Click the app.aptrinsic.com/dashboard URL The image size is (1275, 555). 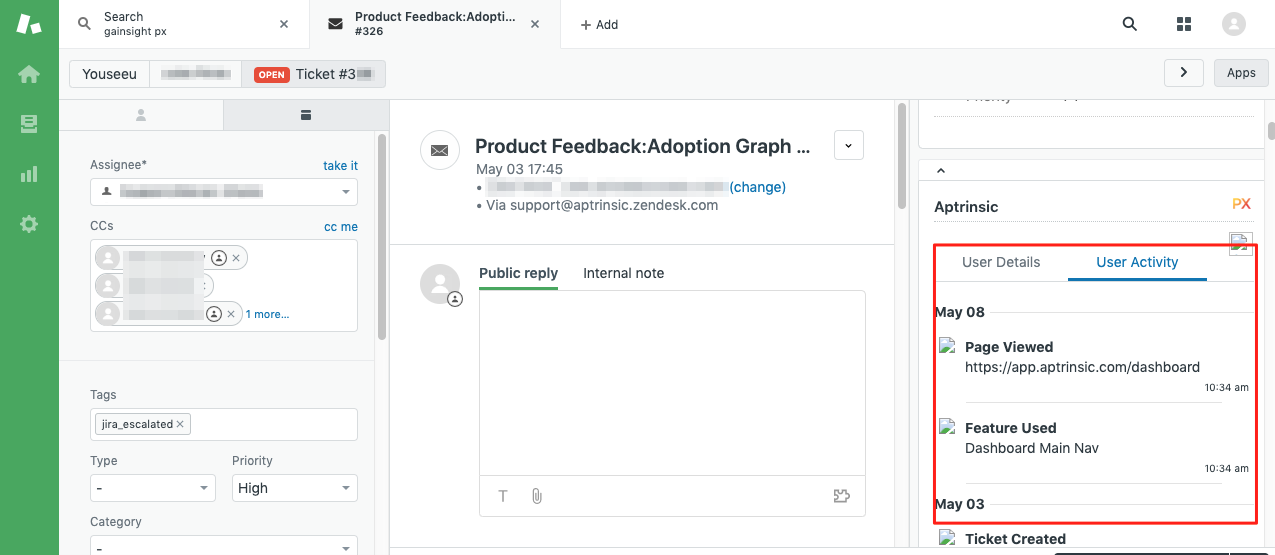click(x=1082, y=367)
